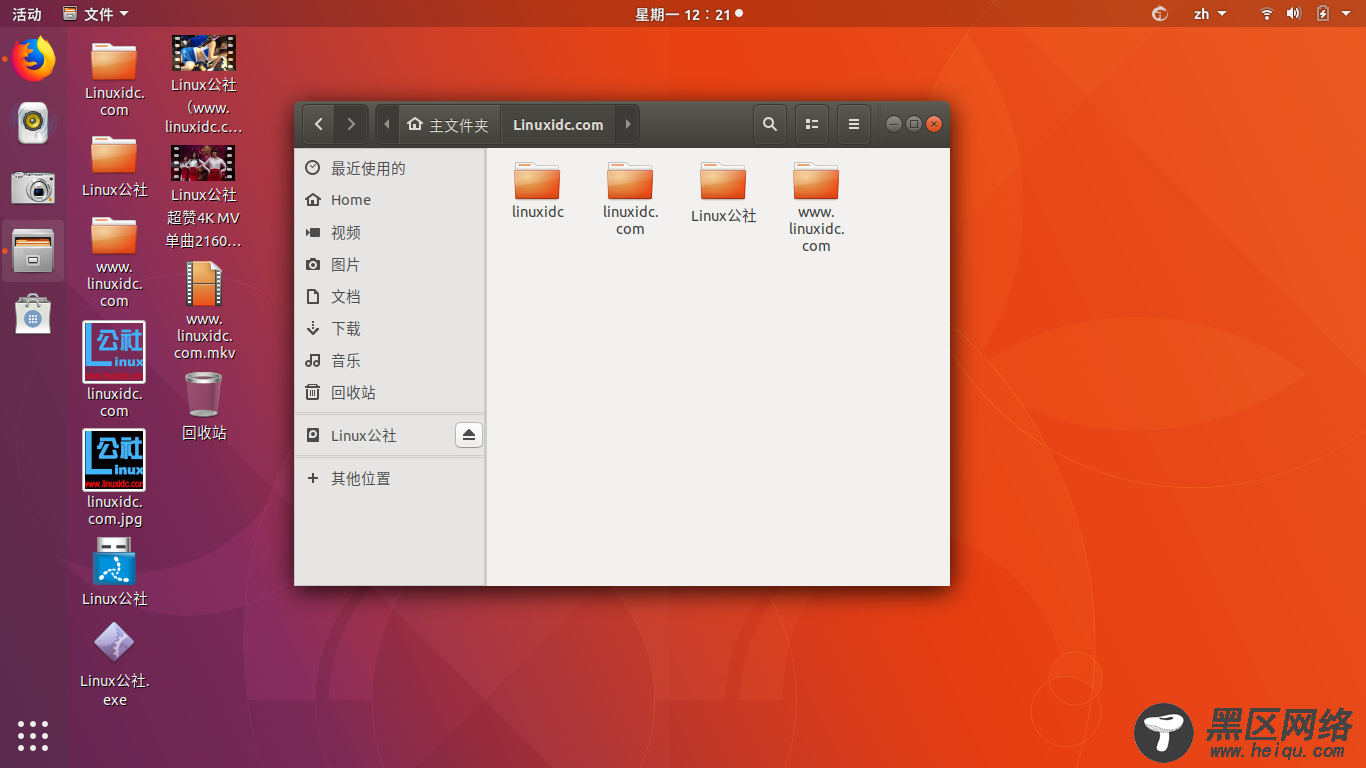Viewport: 1366px width, 768px height.
Task: Click Linuxidc.com in the path bar
Action: (x=558, y=125)
